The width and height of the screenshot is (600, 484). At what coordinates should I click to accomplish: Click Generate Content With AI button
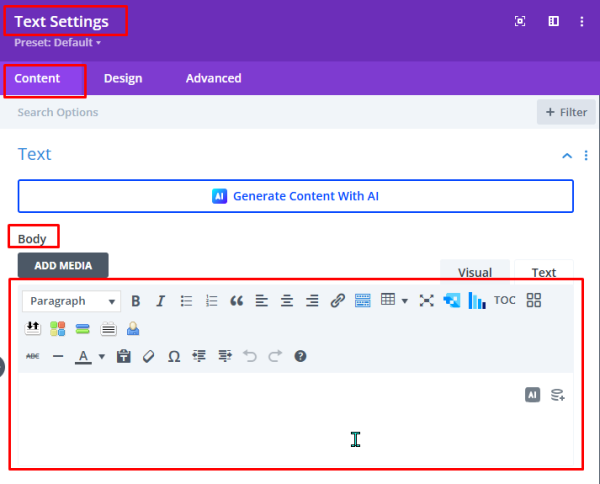click(295, 196)
